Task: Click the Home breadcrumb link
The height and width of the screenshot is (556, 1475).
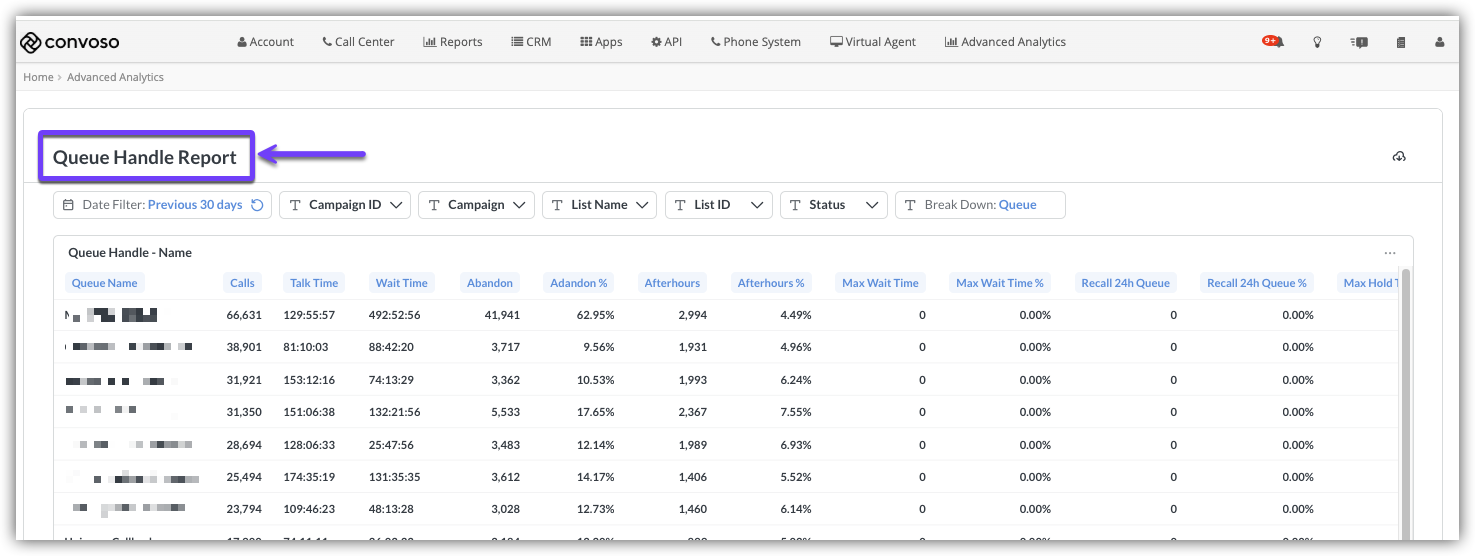Action: click(x=38, y=77)
